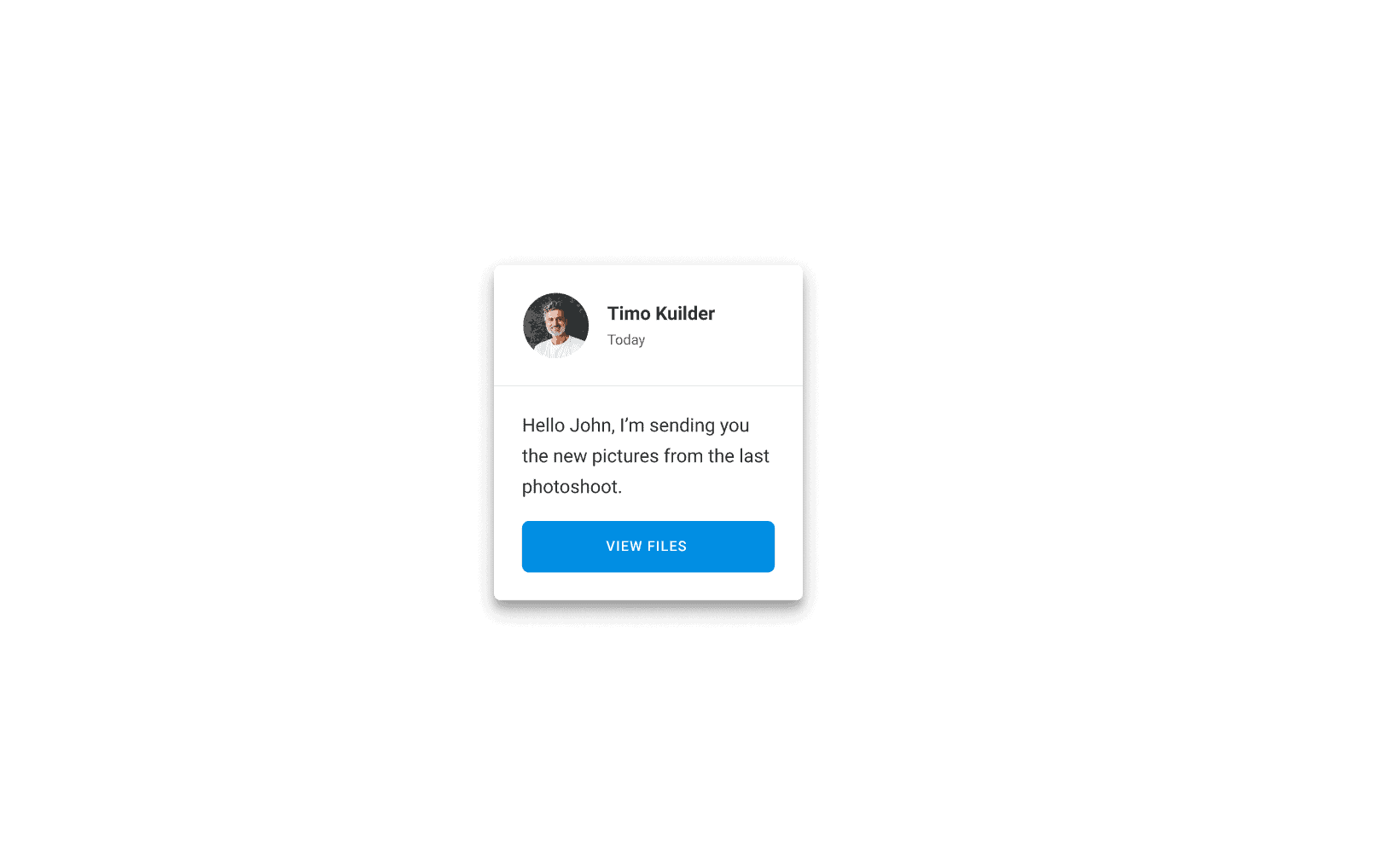Viewport: 1400px width, 845px height.
Task: Click the name John in the greeting
Action: tap(592, 425)
